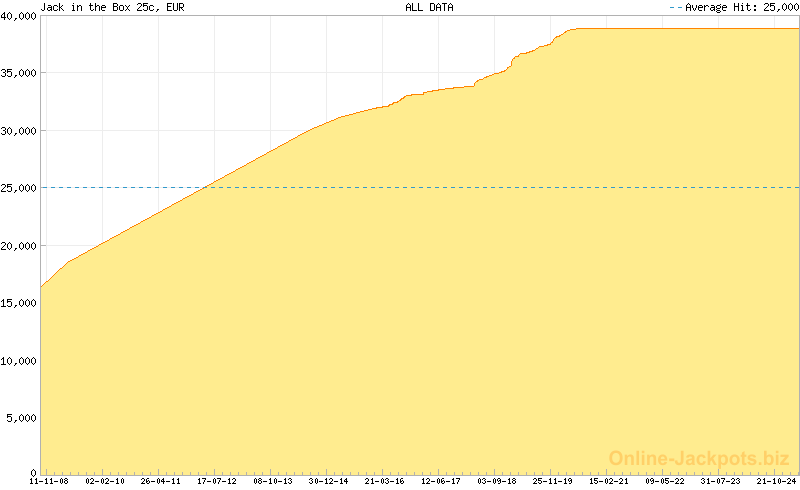Click the 21-03-16 date label
This screenshot has height=490, width=800.
click(x=385, y=481)
